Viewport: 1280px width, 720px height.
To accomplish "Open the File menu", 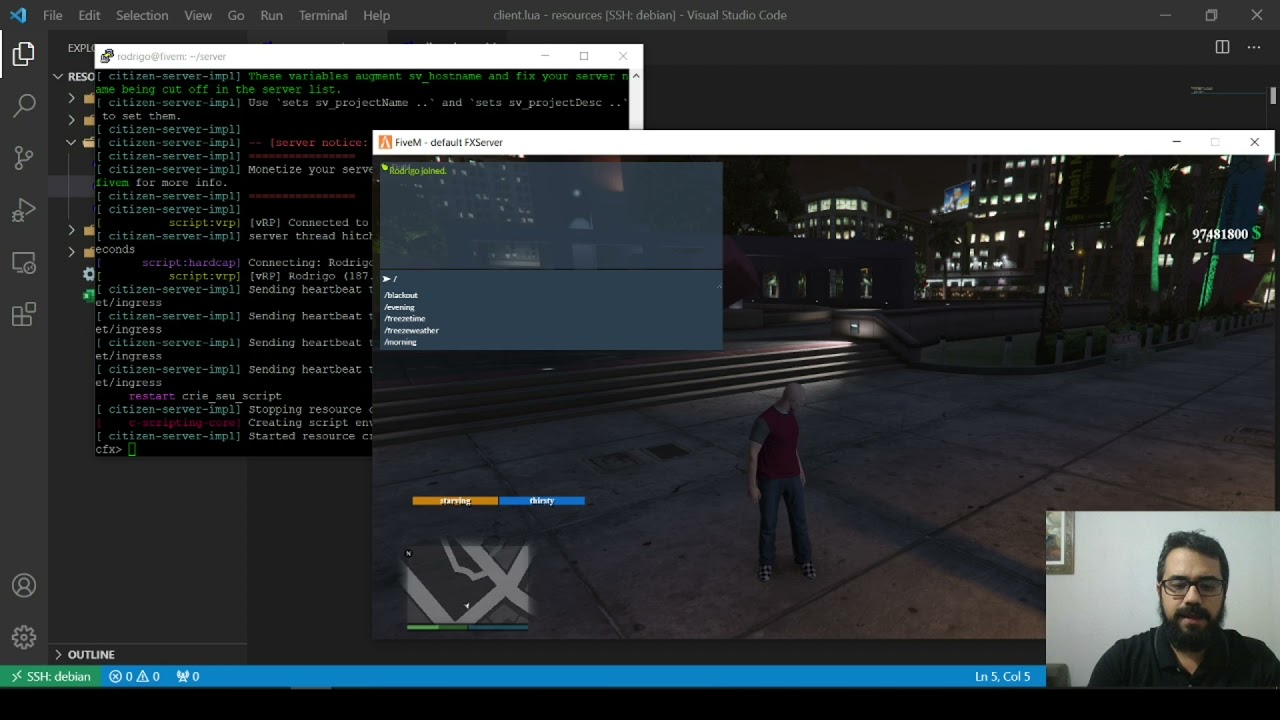I will (x=52, y=15).
